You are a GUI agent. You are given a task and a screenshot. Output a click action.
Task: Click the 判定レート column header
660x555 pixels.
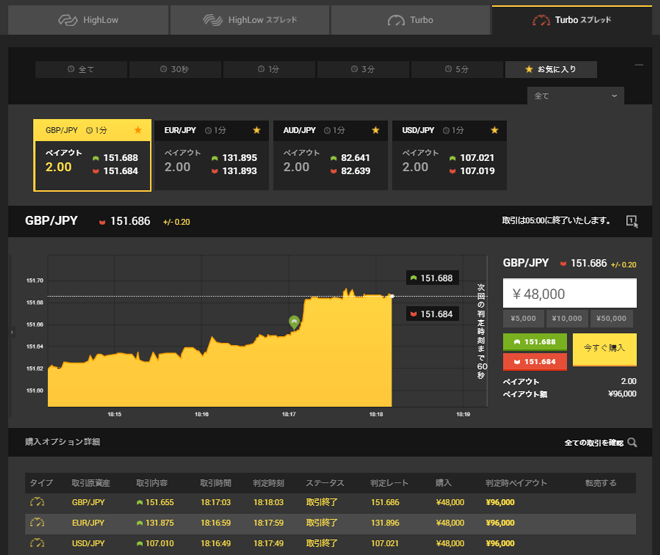[x=389, y=483]
